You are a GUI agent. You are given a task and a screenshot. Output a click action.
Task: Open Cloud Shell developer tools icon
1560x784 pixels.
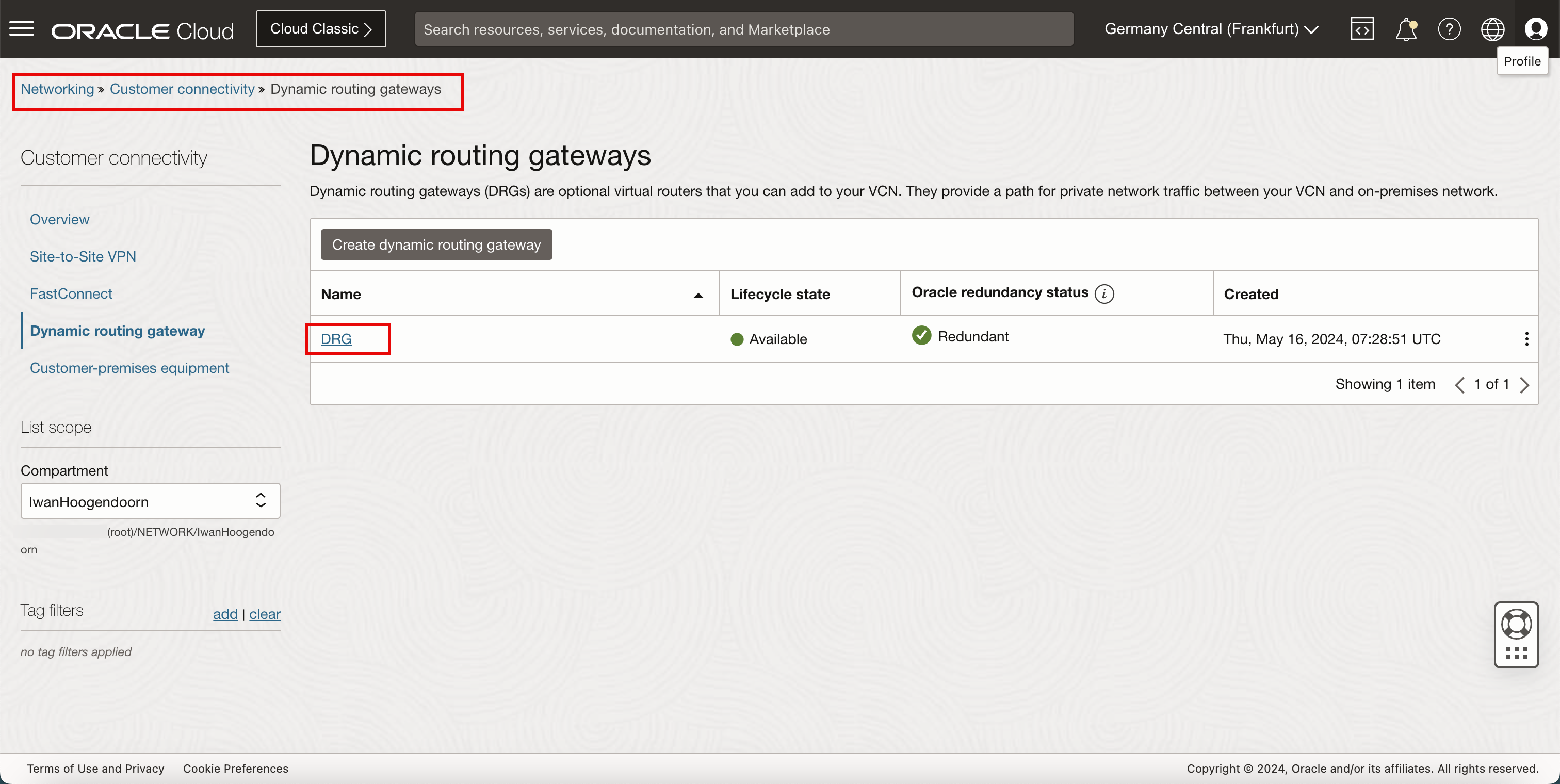(1362, 29)
